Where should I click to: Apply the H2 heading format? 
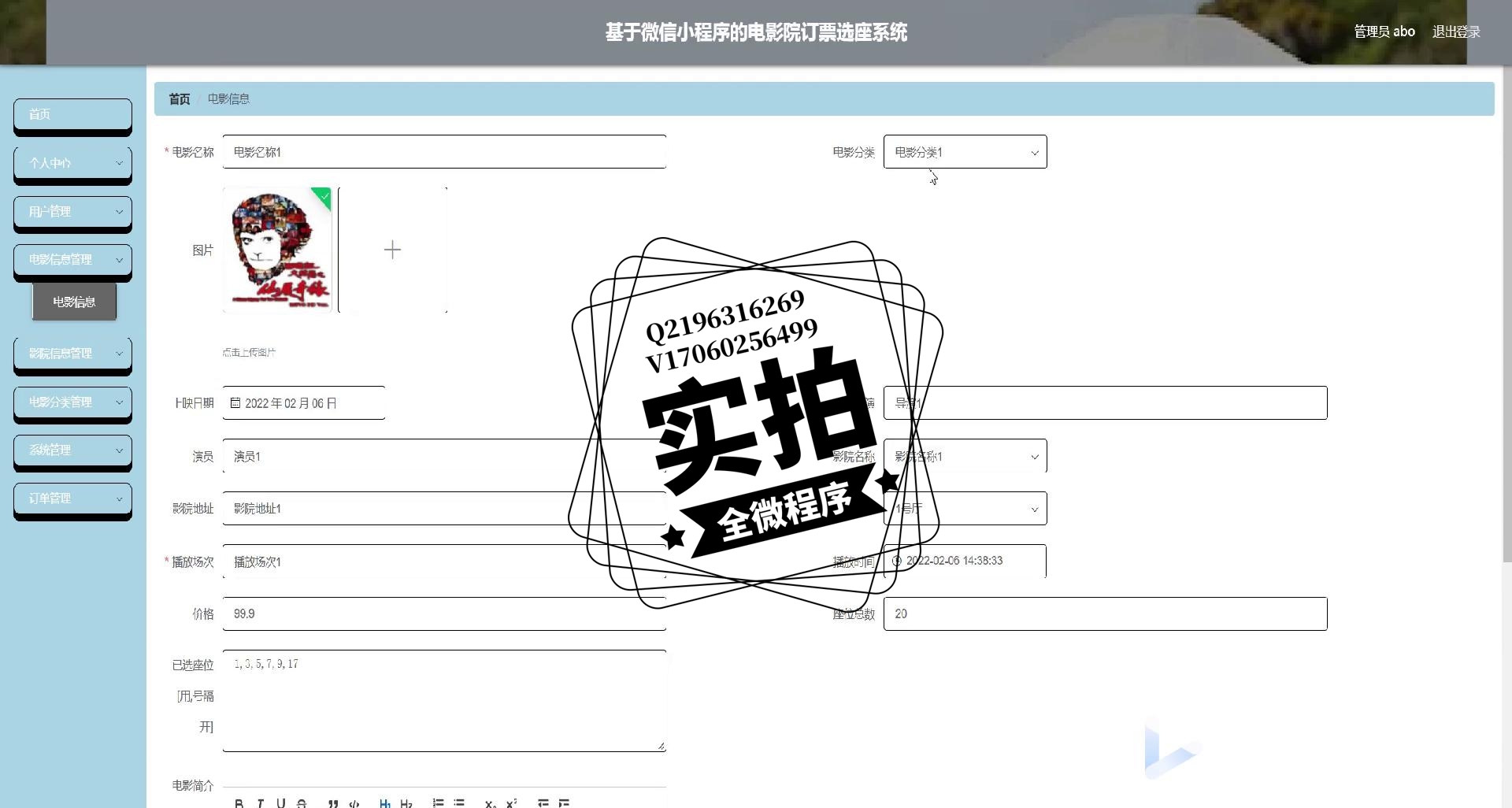pos(406,803)
